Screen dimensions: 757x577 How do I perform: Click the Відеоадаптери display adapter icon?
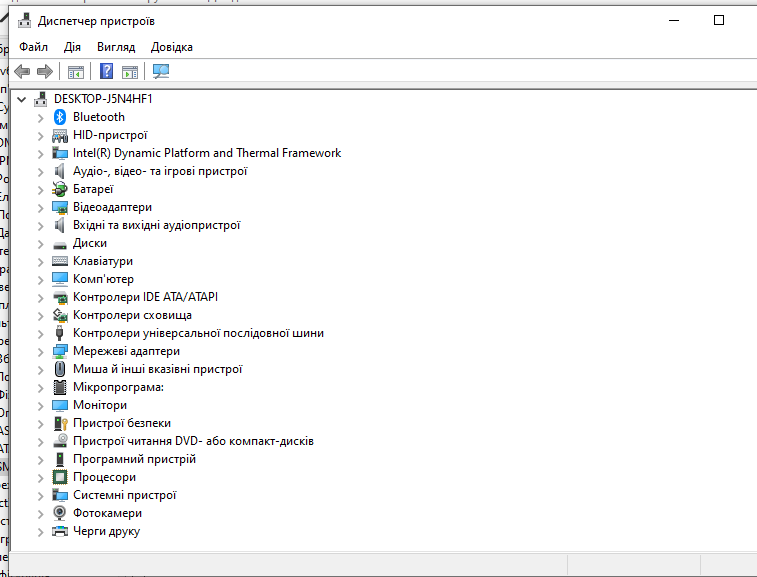point(60,208)
